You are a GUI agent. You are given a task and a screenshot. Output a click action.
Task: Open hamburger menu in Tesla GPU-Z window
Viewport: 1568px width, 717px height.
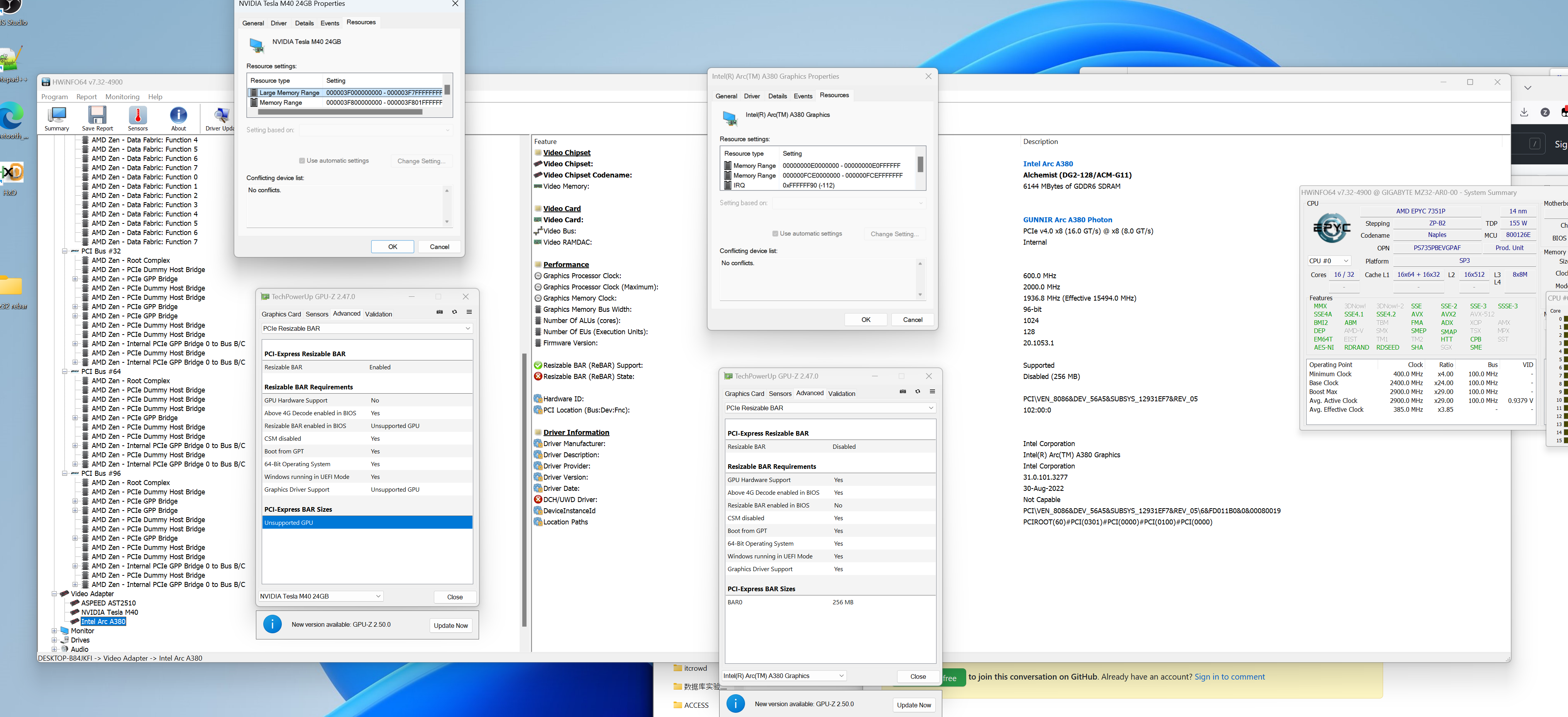[469, 312]
